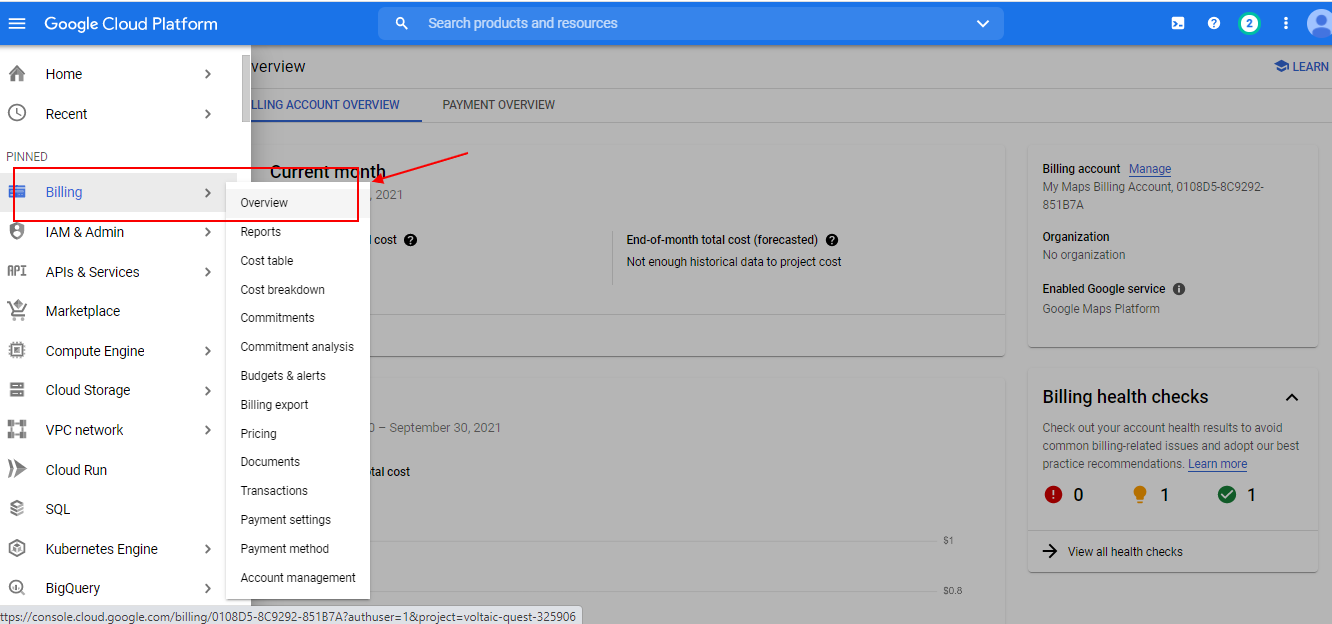Open search bar dropdown arrow
Image resolution: width=1332 pixels, height=624 pixels.
(982, 23)
